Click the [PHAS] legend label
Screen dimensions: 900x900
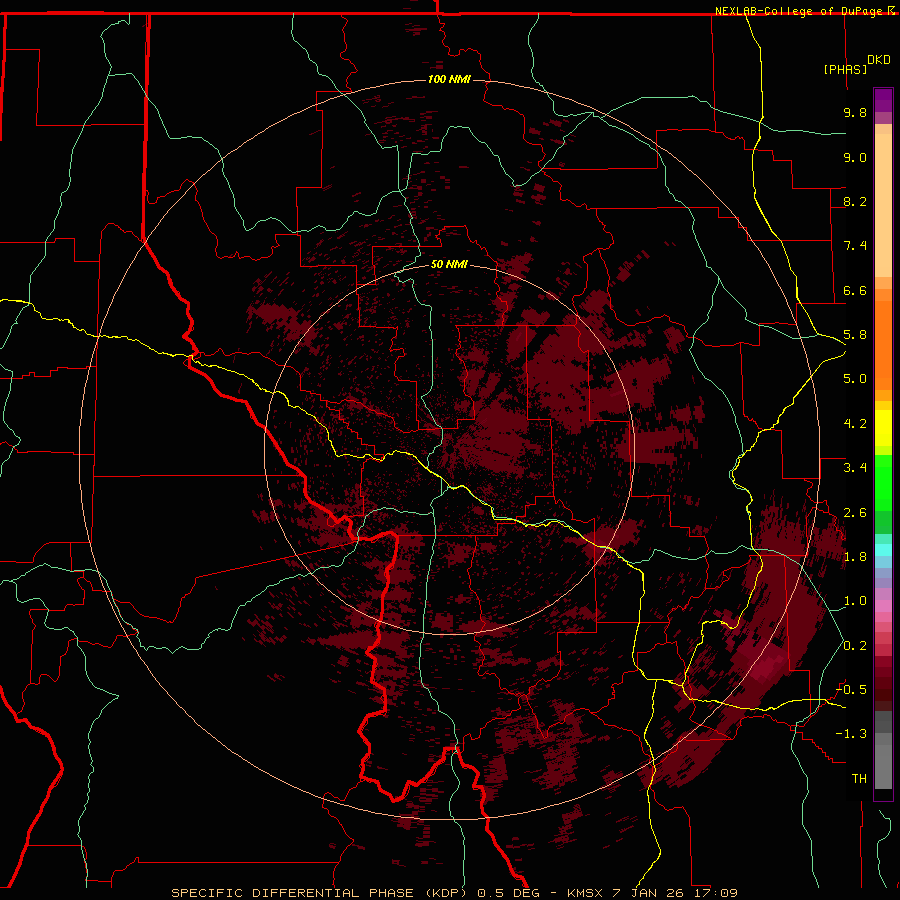pos(845,69)
